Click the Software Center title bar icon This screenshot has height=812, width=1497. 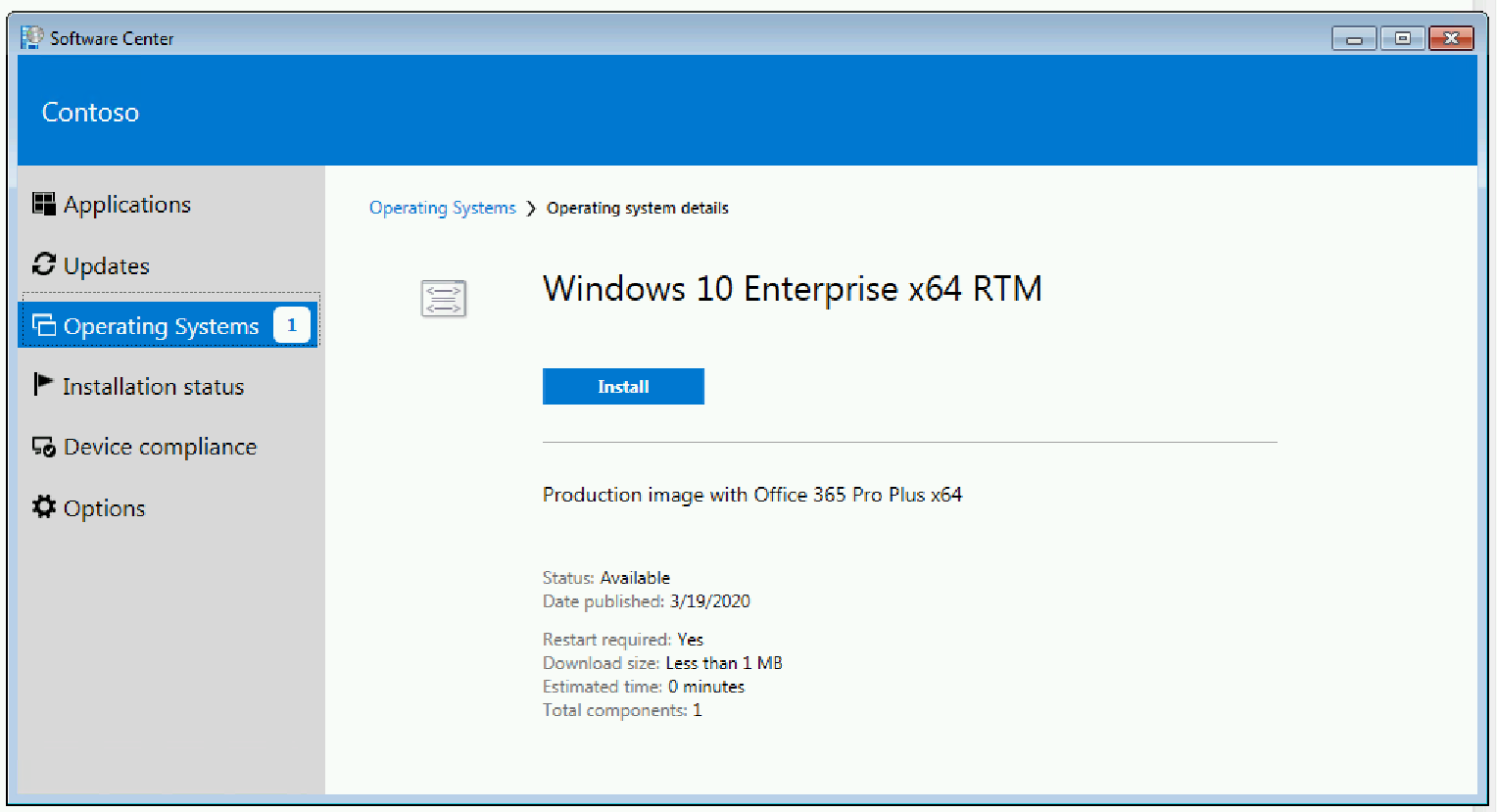31,38
